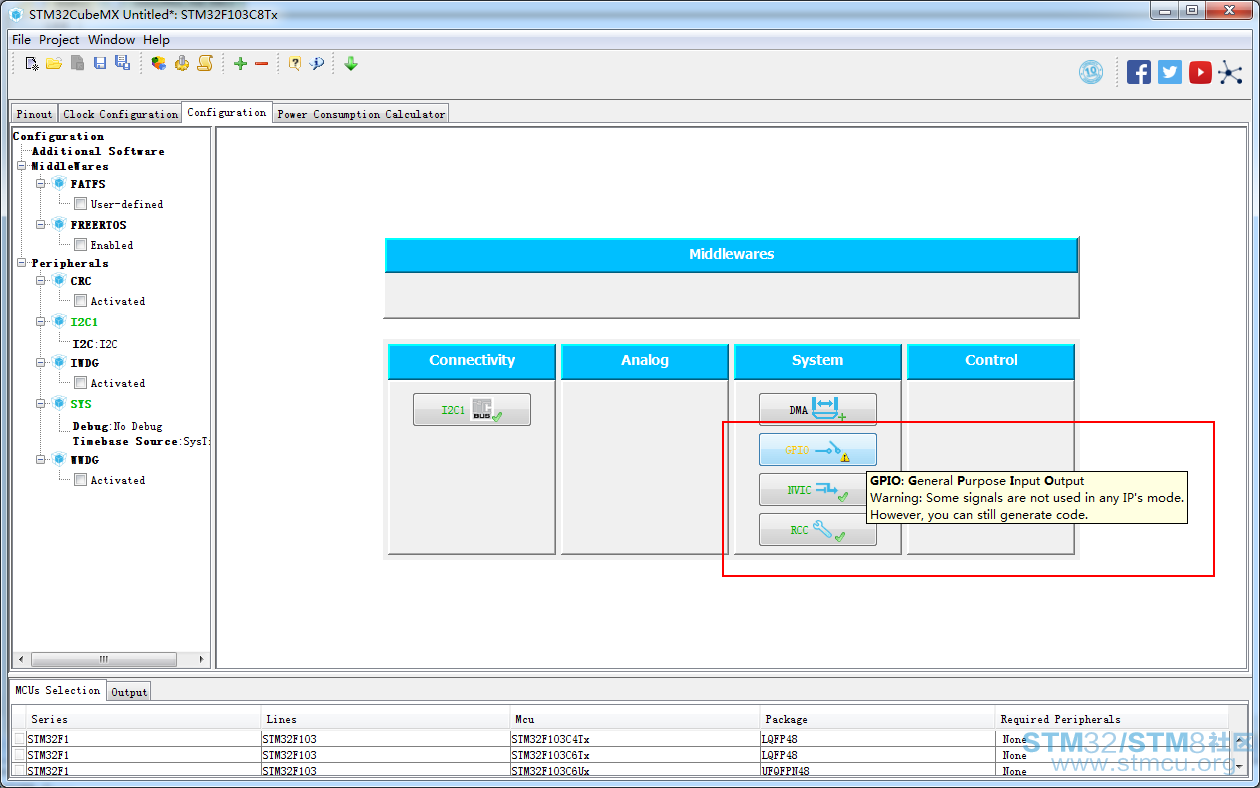Check the WWDG Activated checkbox
Viewport: 1260px width, 788px height.
[81, 480]
